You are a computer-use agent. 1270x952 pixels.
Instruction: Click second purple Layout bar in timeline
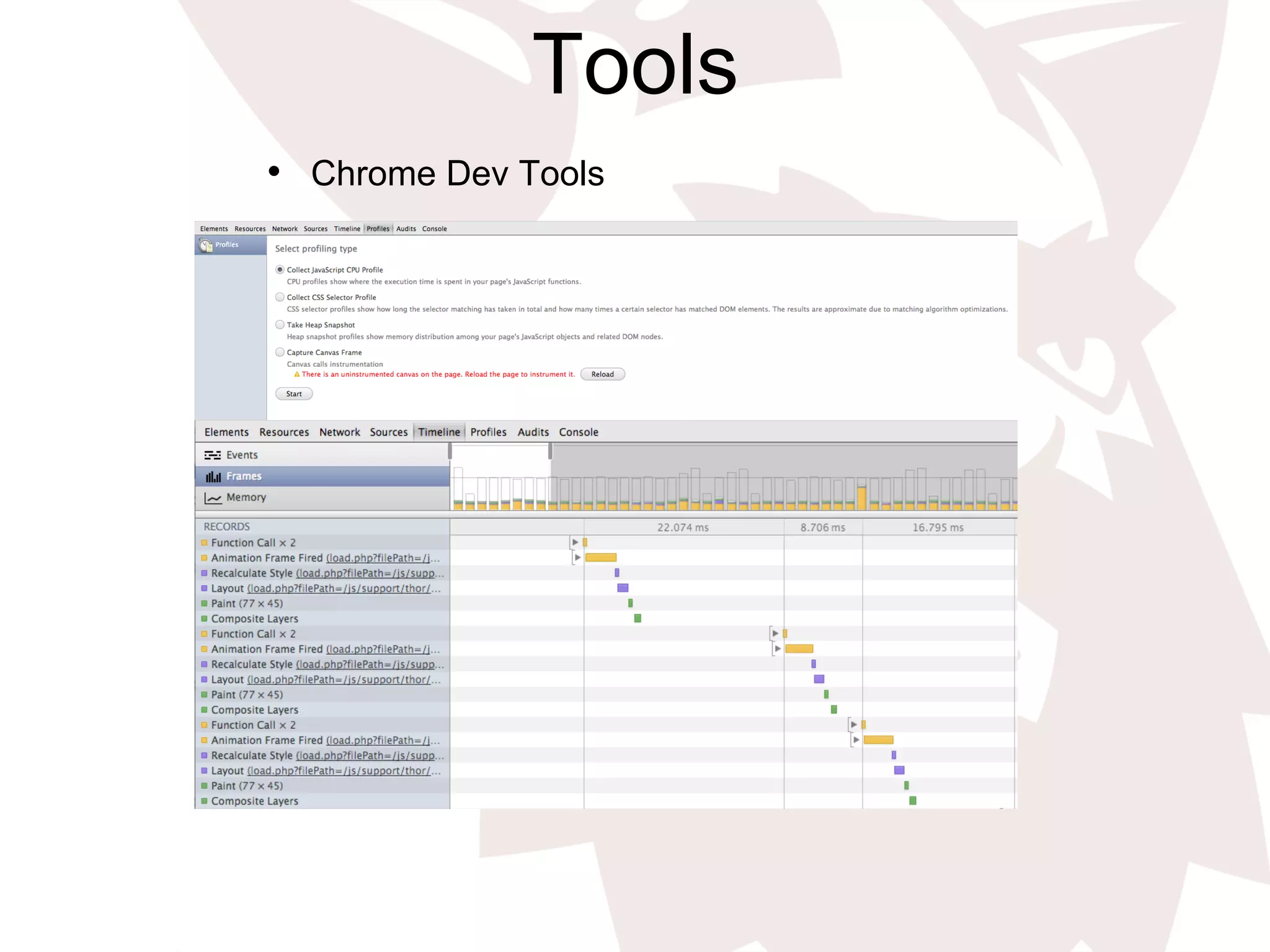click(x=819, y=679)
